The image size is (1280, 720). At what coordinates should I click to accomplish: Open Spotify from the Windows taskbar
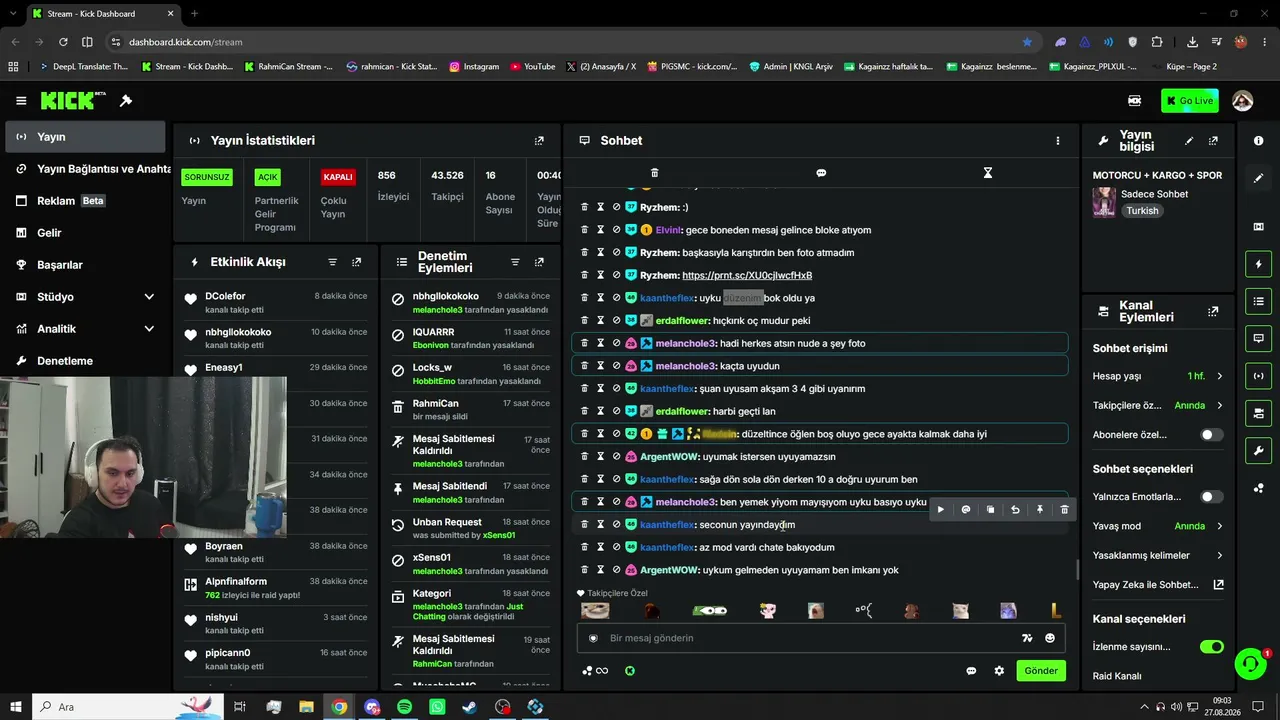click(404, 707)
